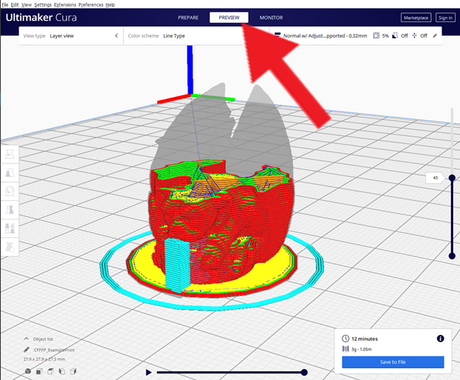
Task: Open the View type Layer view dropdown
Action: 62,36
